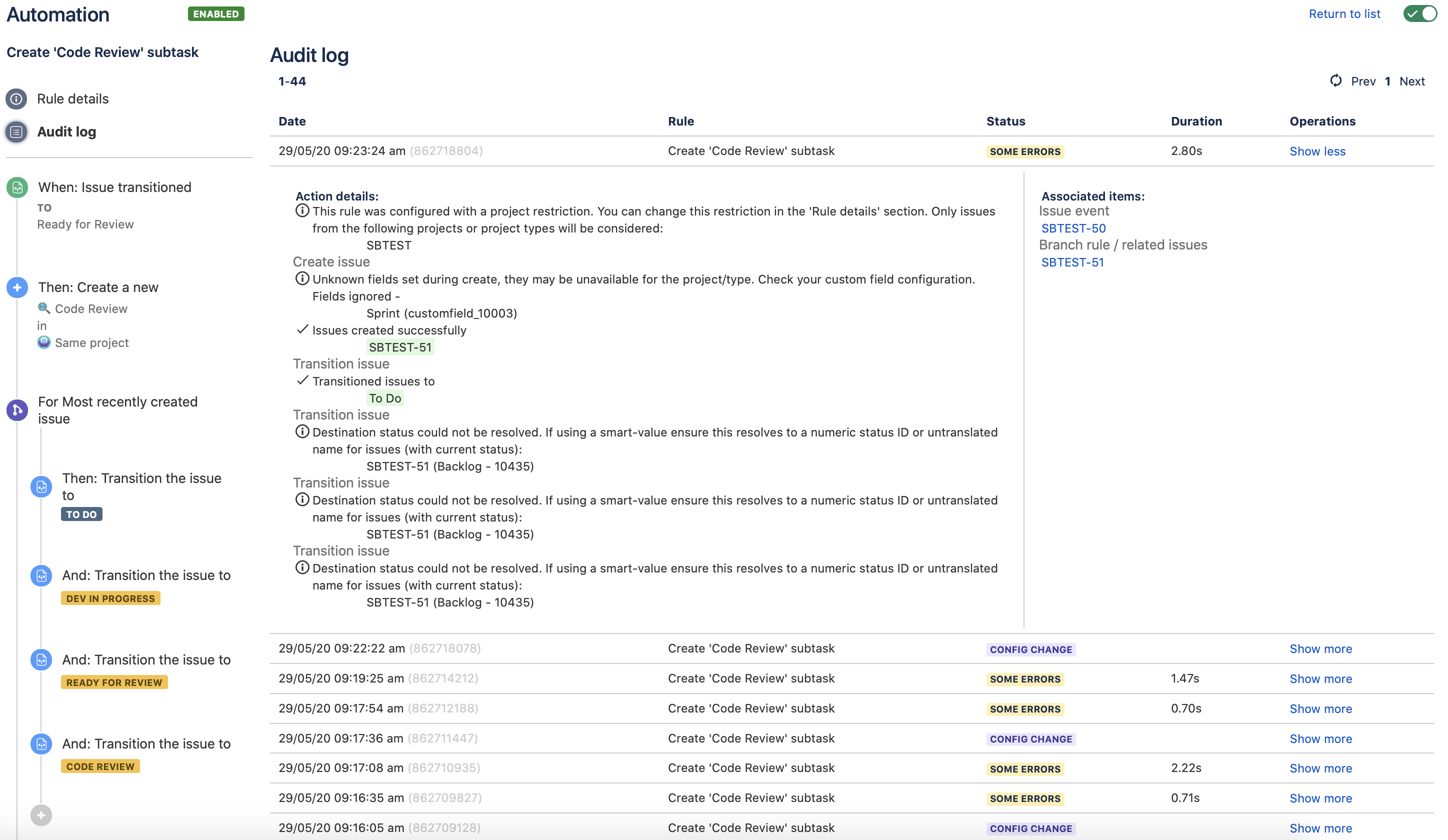
Task: Open Rule details via the info icon
Action: (16, 98)
